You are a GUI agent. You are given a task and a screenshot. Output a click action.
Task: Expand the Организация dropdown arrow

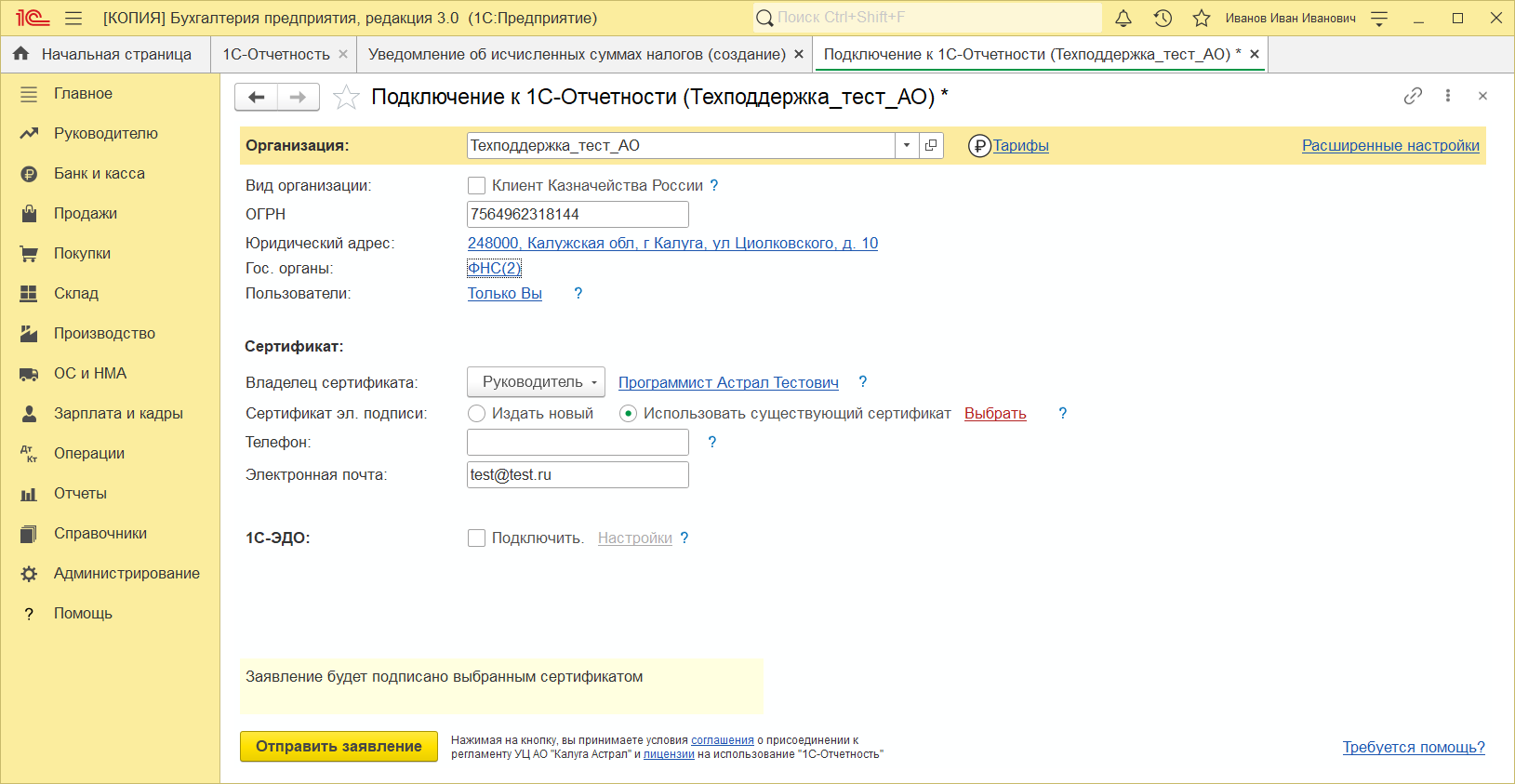click(907, 145)
